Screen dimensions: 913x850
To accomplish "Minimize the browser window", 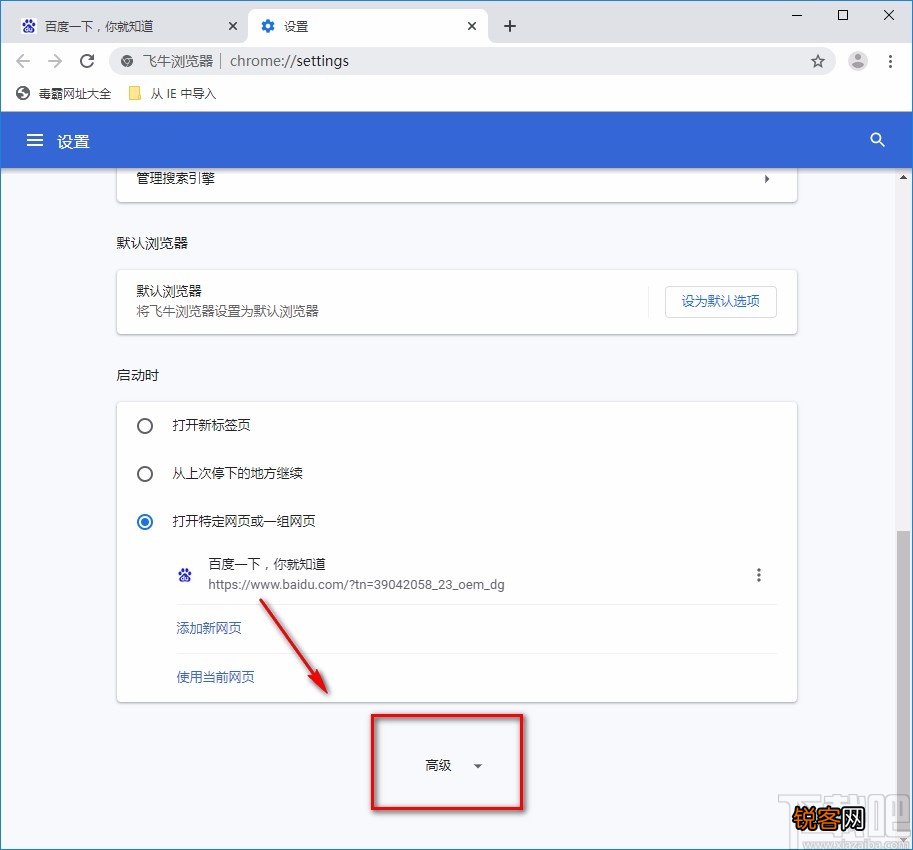I will point(797,15).
